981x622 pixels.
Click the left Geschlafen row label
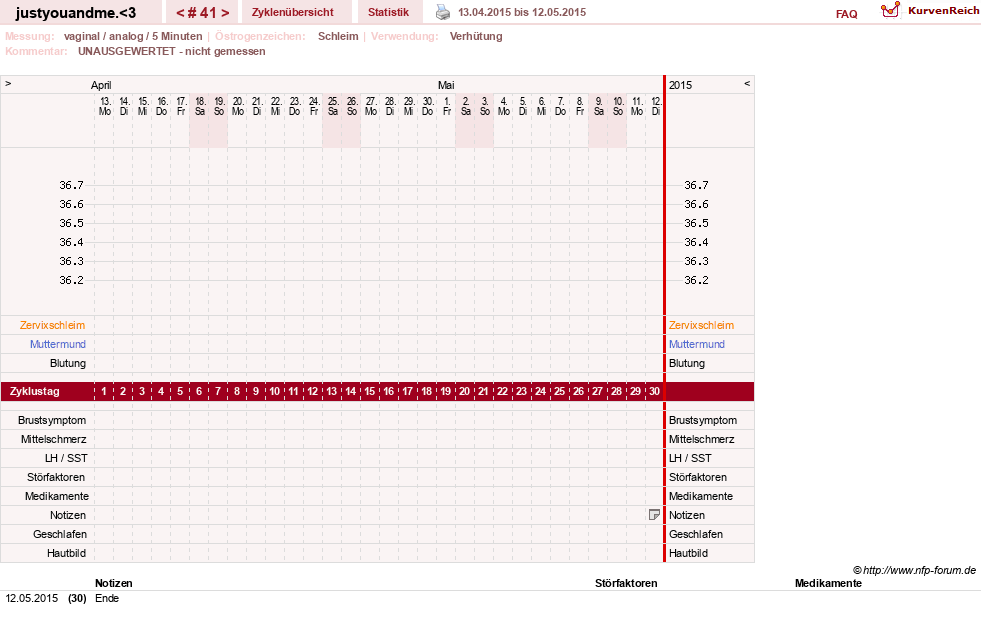[60, 534]
